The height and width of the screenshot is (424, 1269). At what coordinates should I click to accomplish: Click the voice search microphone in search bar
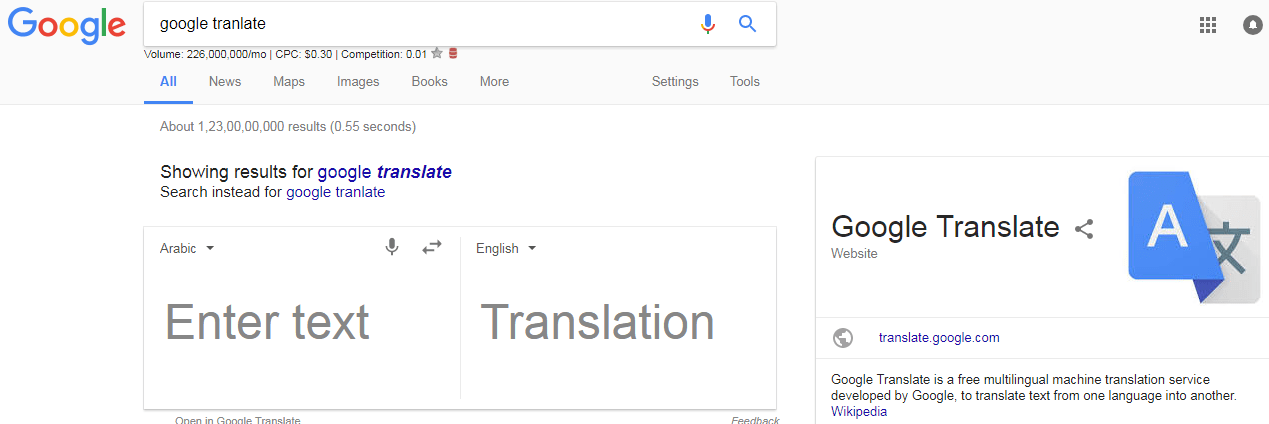(708, 23)
